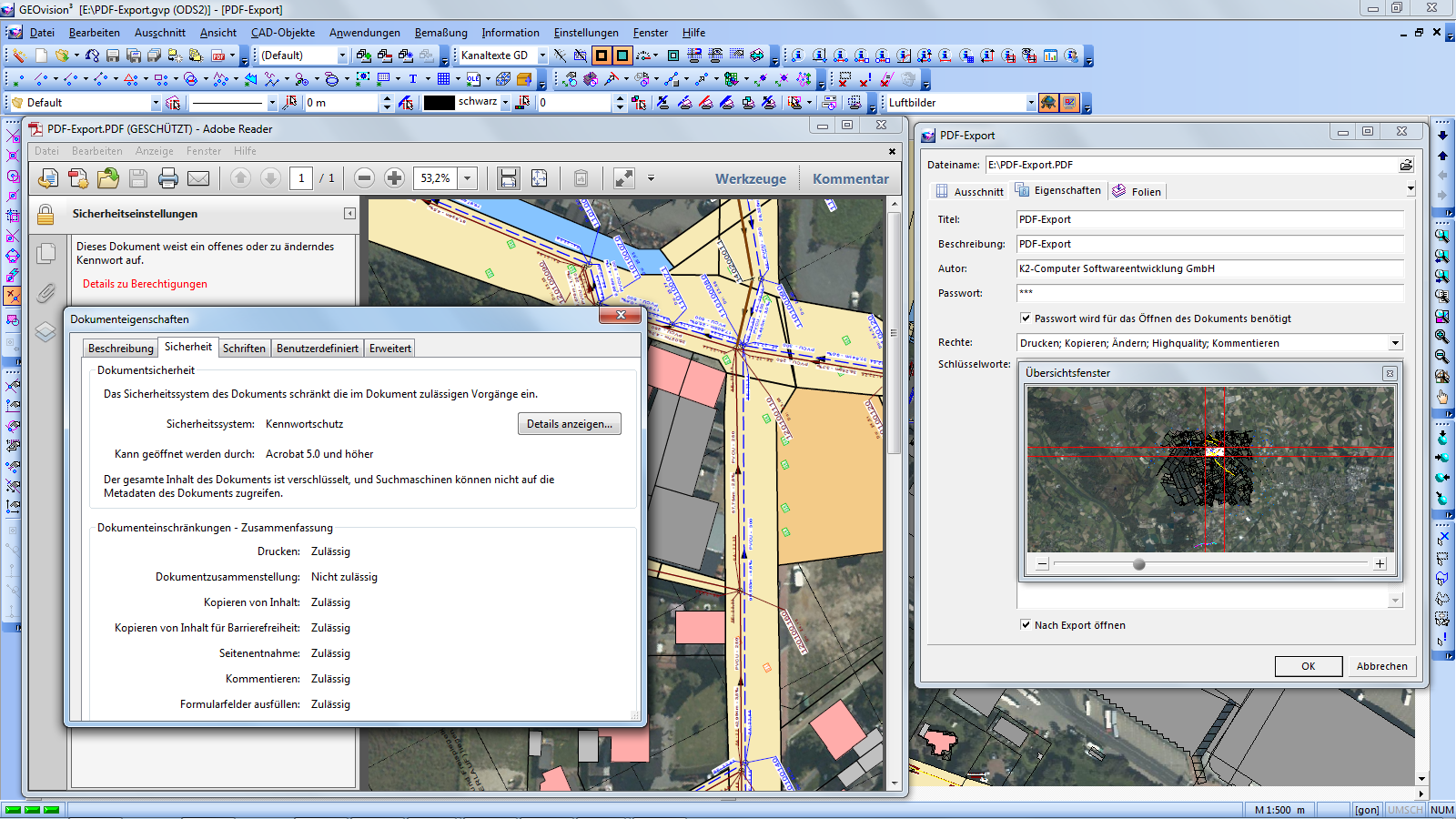Open the line style dropdown
The image size is (1456, 819).
pyautogui.click(x=272, y=103)
